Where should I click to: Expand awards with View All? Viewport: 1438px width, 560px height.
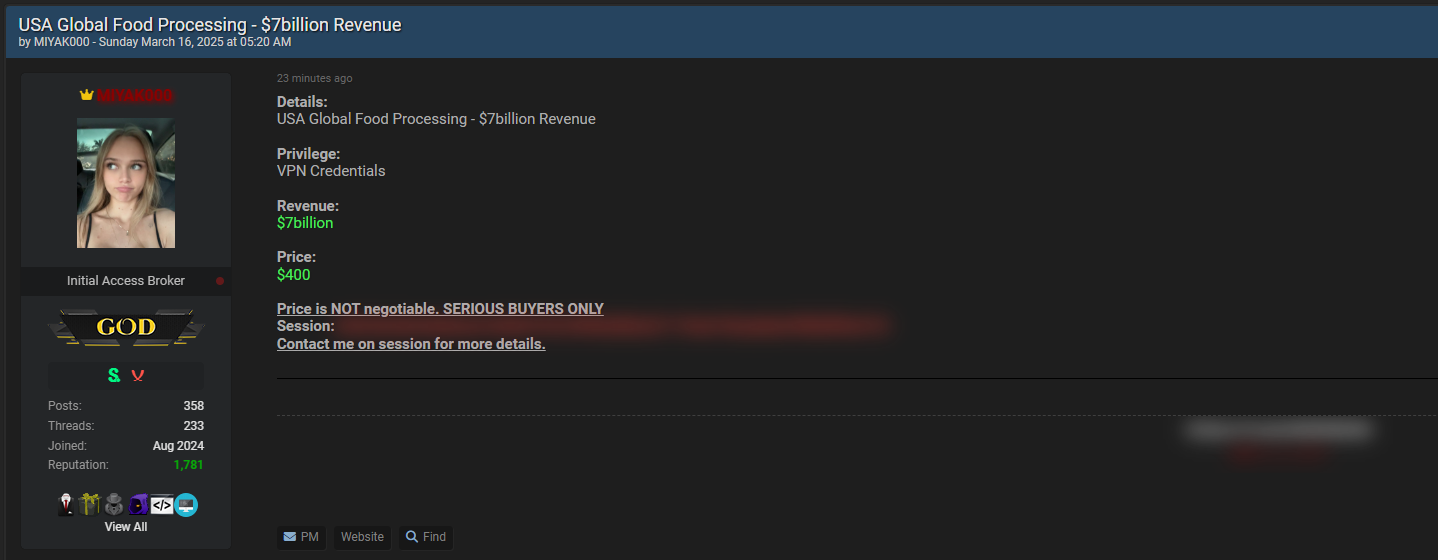[x=126, y=527]
